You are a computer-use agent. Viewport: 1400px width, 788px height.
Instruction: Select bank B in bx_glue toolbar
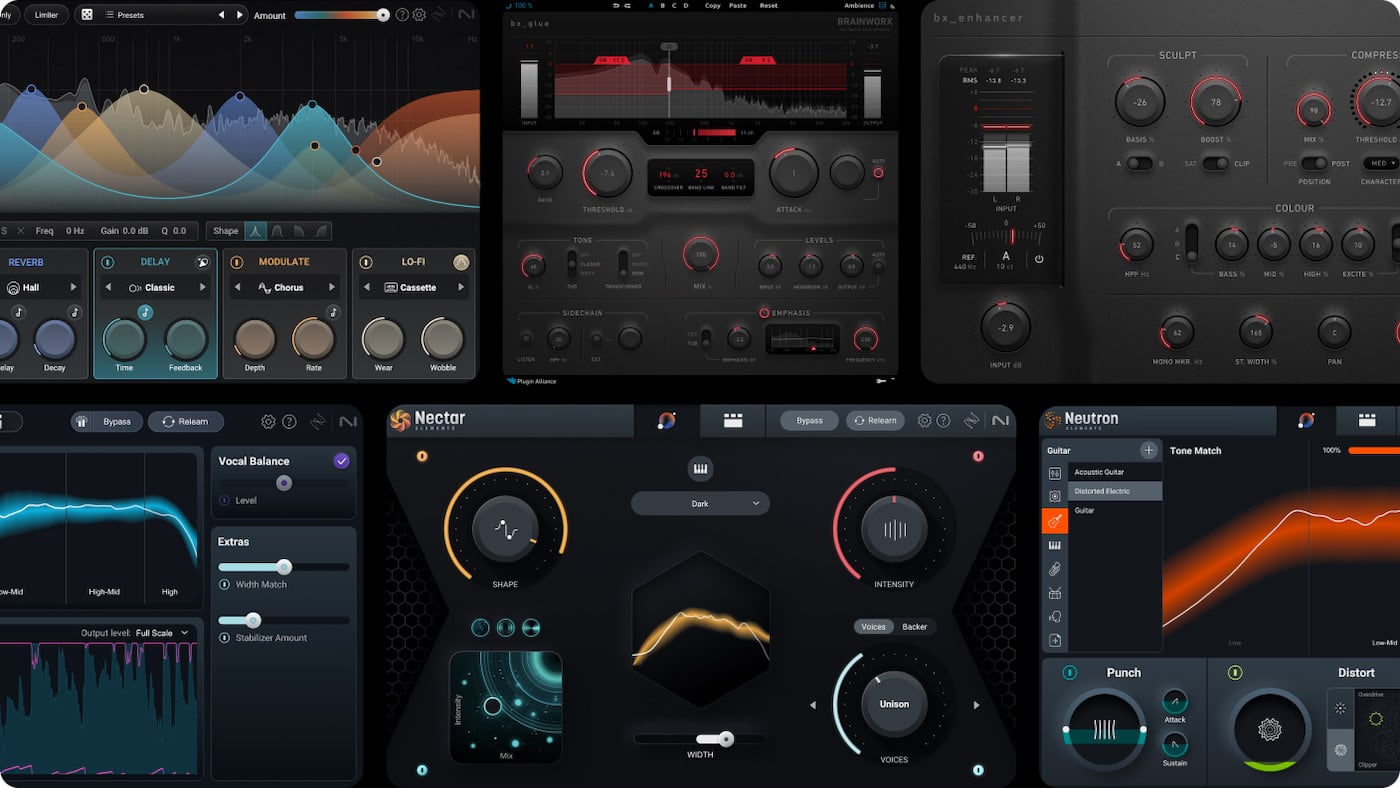coord(664,5)
